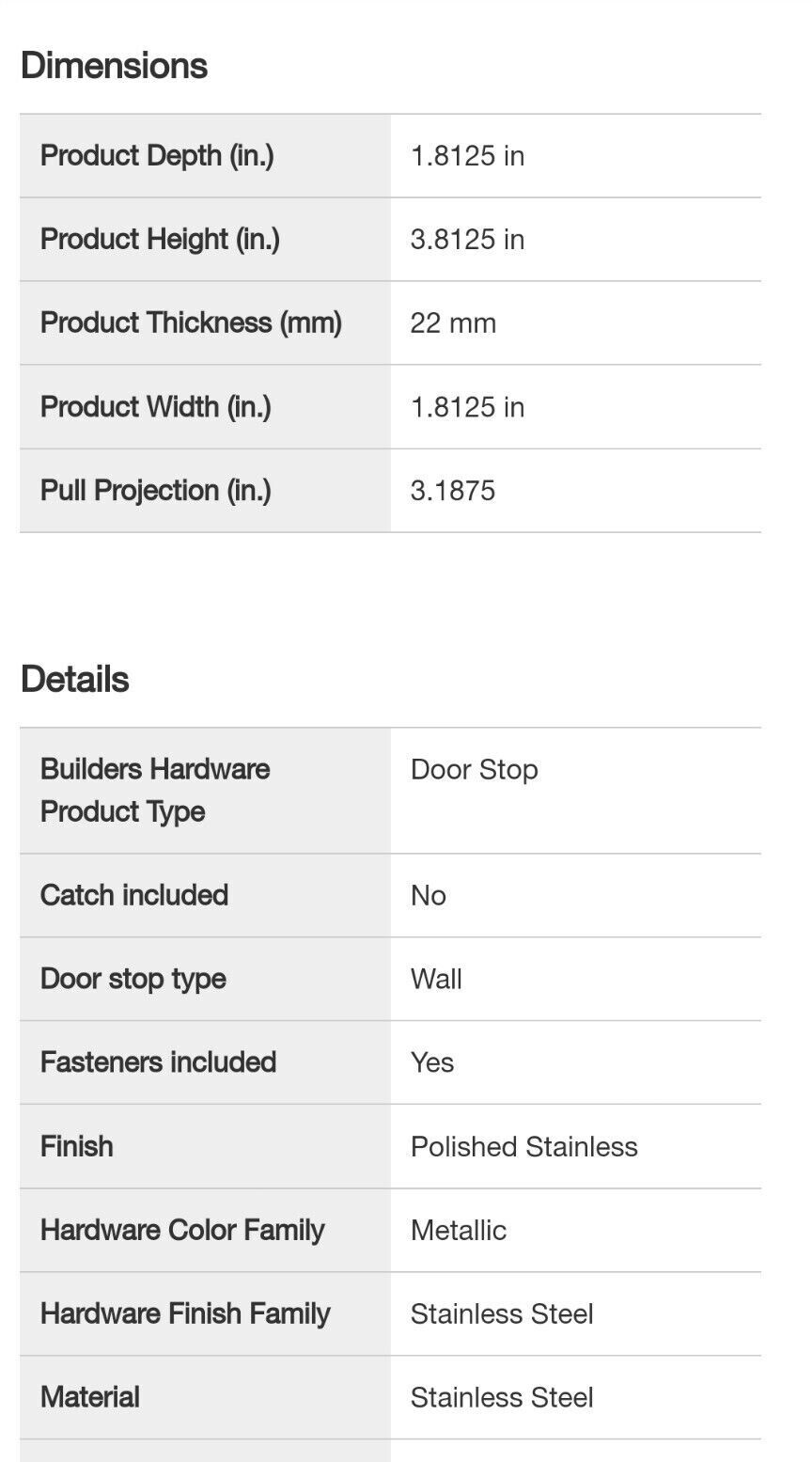Viewport: 812px width, 1462px height.
Task: Select the Dimensions section heading
Action: [114, 66]
